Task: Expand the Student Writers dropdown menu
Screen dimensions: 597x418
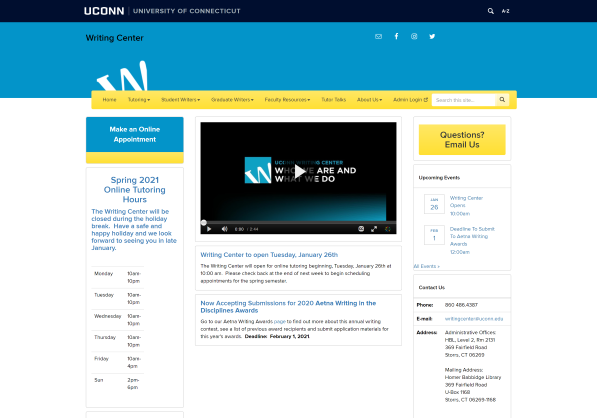Action: click(x=180, y=100)
